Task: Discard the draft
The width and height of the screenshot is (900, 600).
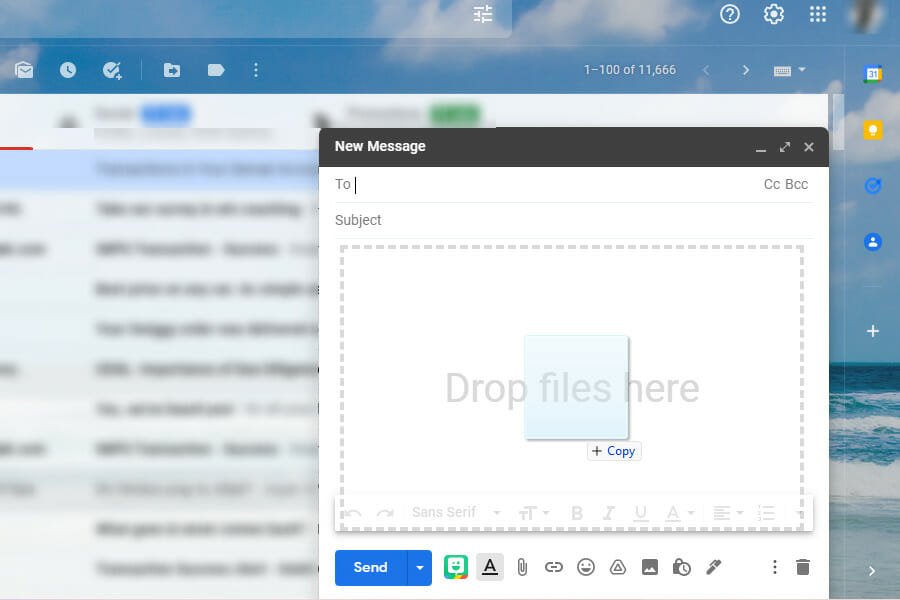Action: click(803, 567)
